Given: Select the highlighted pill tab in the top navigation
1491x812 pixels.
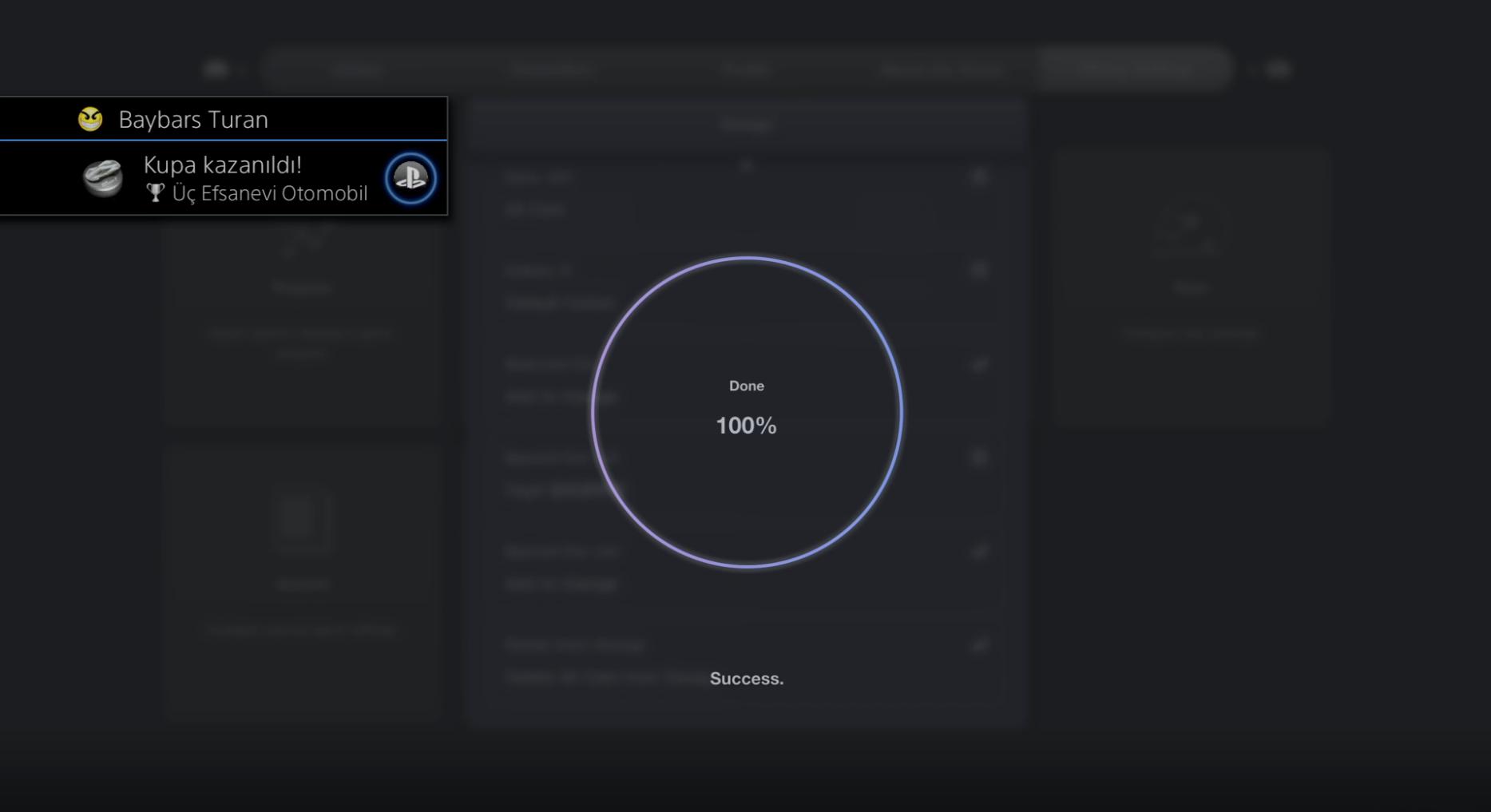Looking at the screenshot, I should (1132, 69).
